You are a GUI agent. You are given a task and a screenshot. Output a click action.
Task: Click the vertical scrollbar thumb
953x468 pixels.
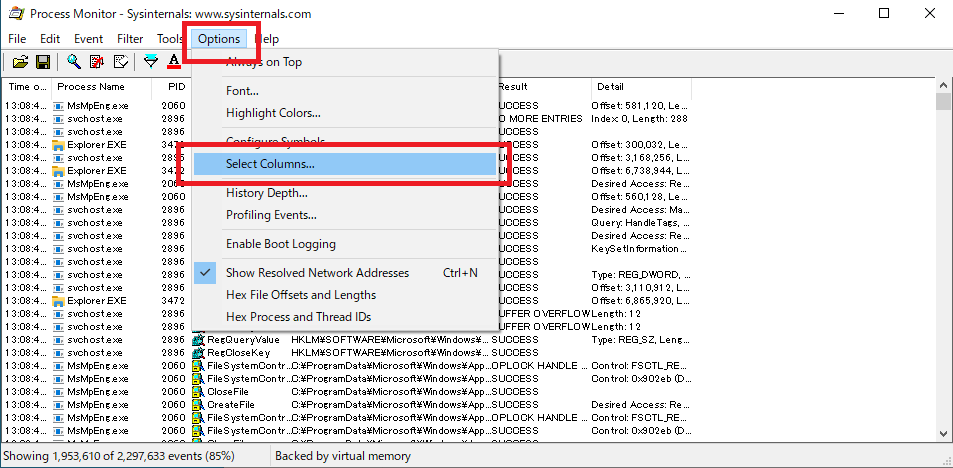coord(943,101)
